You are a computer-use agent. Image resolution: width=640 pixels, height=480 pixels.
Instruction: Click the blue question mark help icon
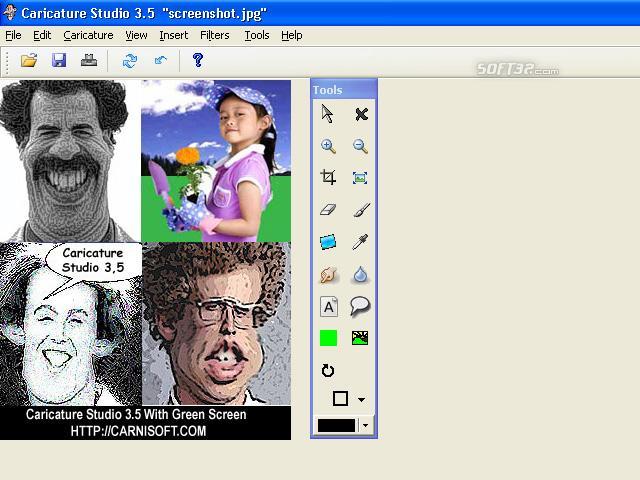pyautogui.click(x=198, y=60)
